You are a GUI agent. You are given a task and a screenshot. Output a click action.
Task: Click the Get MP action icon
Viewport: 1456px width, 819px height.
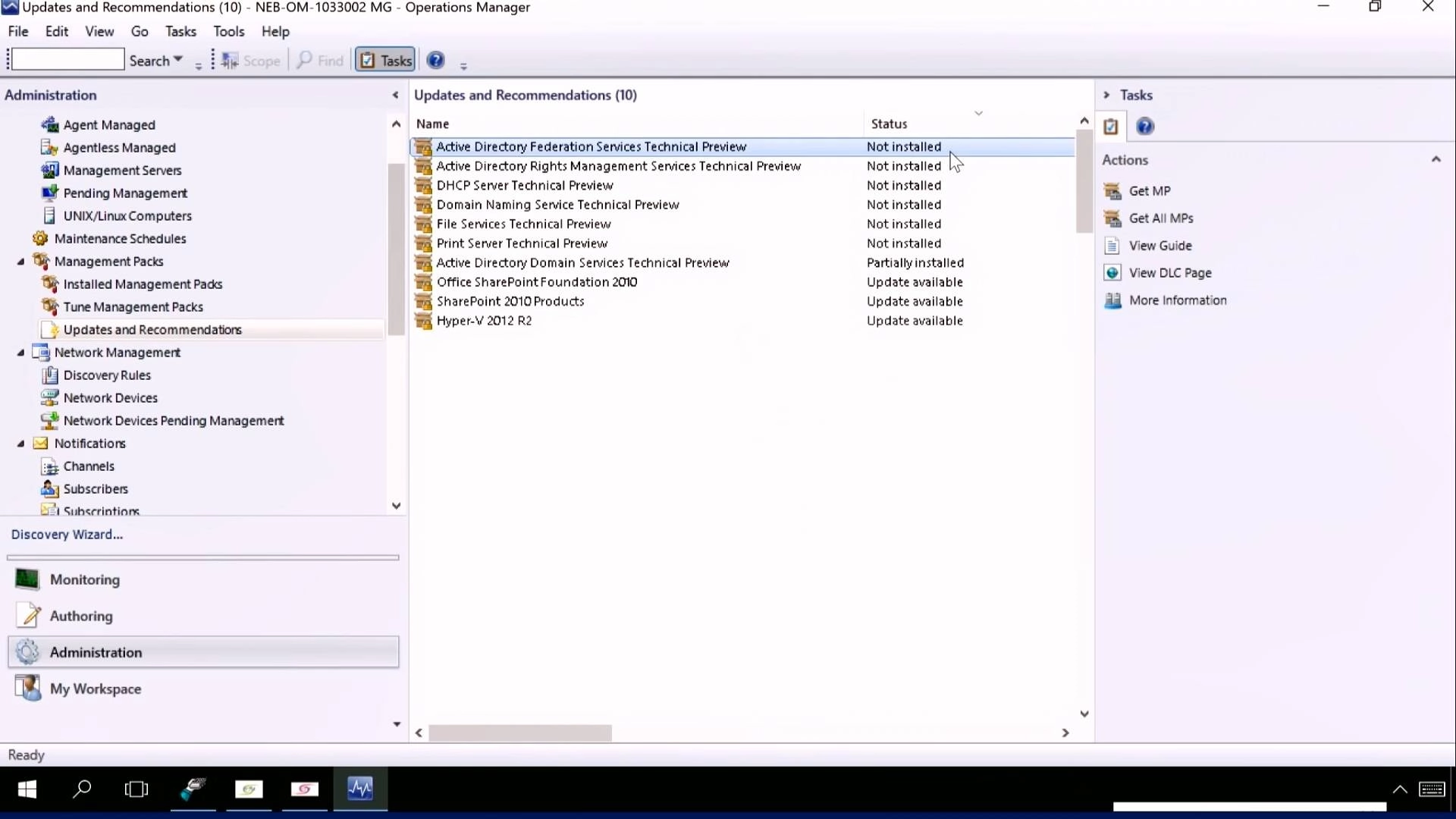click(x=1112, y=191)
